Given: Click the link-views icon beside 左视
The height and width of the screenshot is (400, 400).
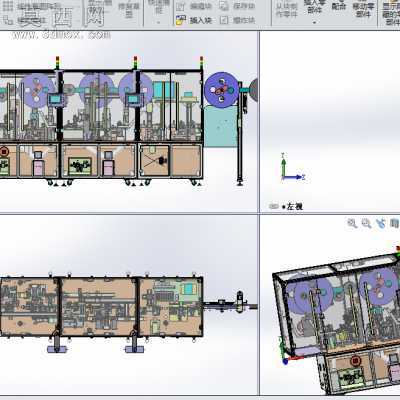Looking at the screenshot, I should pos(274,207).
